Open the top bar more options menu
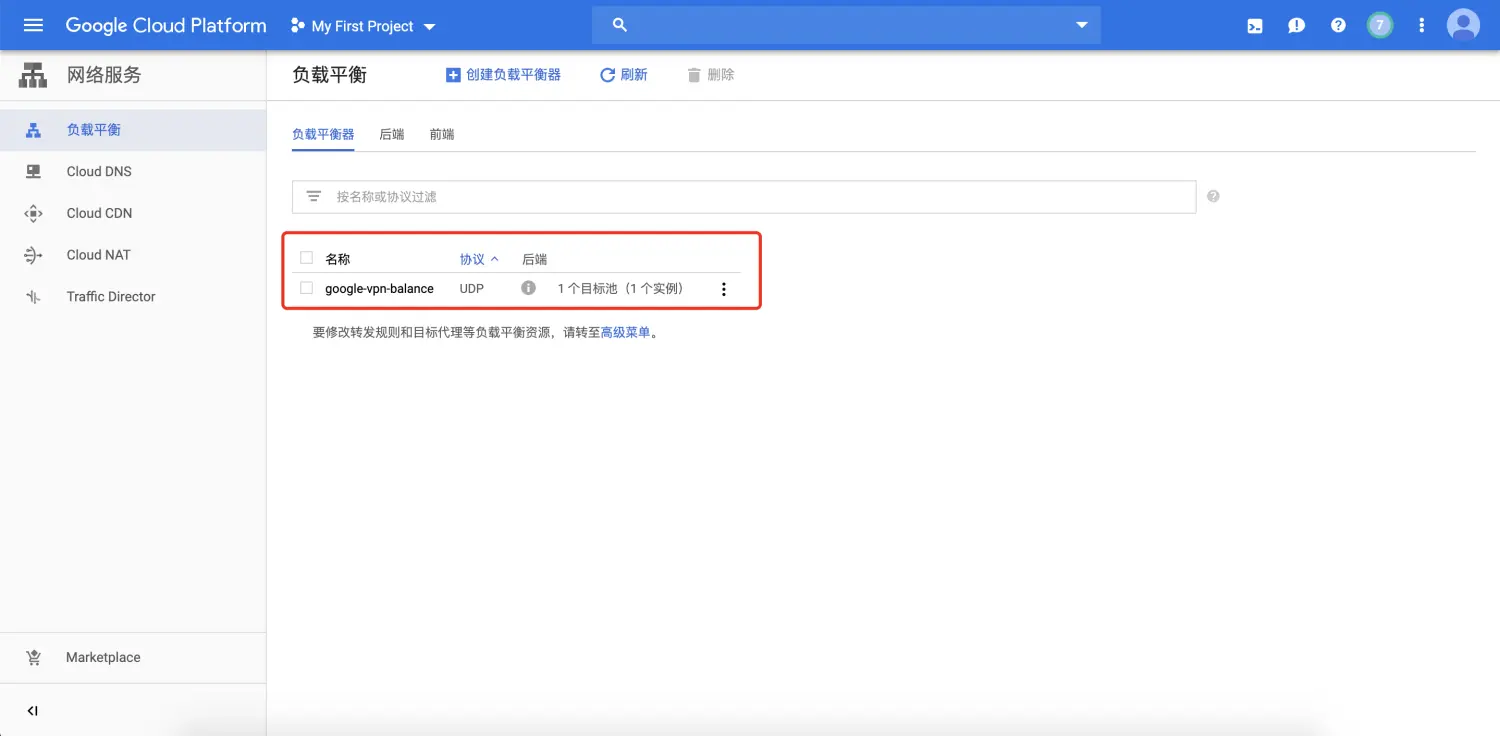Viewport: 1500px width, 736px height. 1421,26
